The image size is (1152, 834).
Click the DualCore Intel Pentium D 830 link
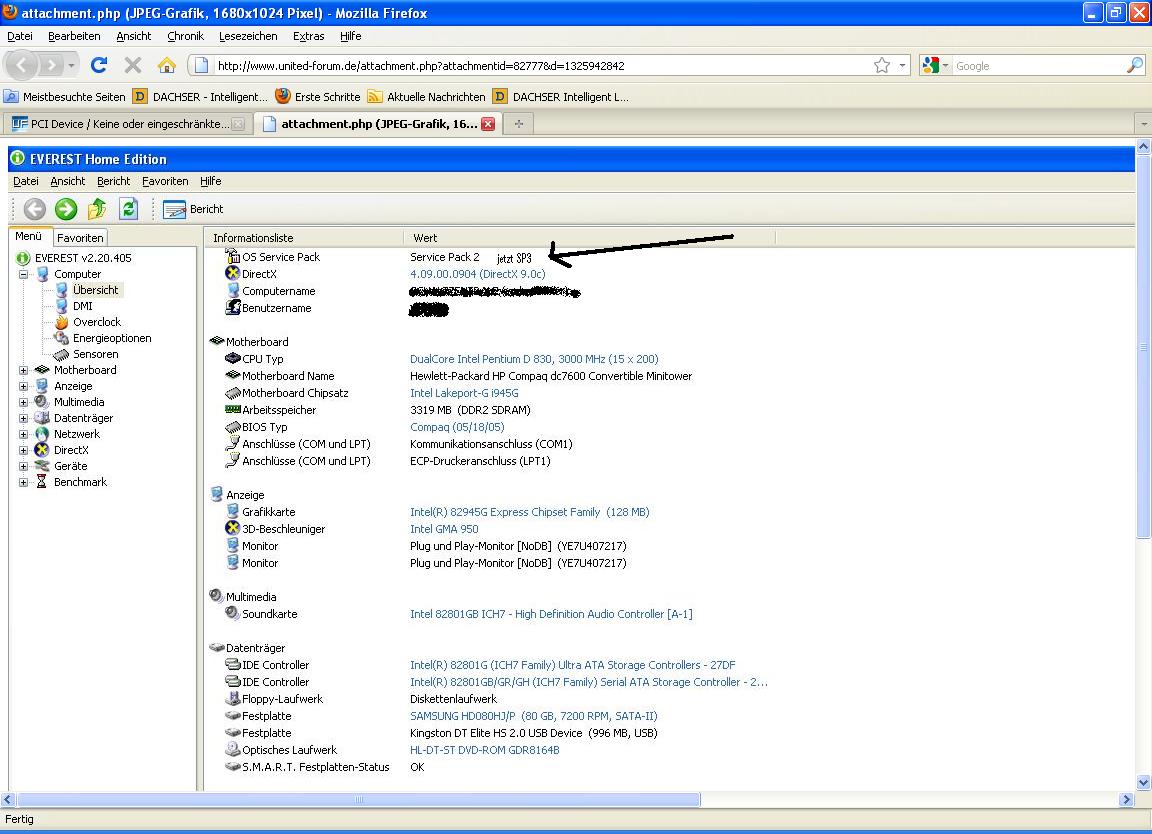coord(534,359)
